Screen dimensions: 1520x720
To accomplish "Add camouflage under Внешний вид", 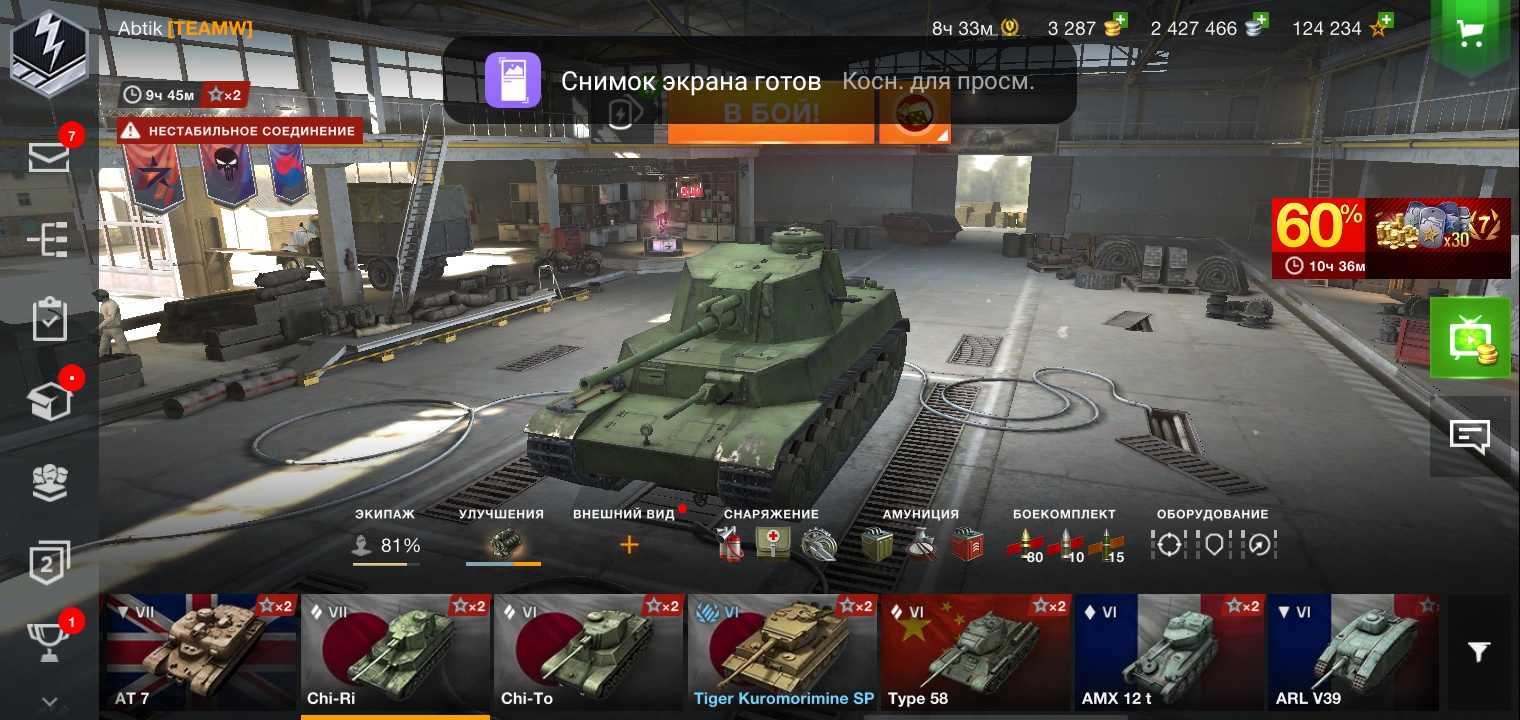I will click(629, 545).
